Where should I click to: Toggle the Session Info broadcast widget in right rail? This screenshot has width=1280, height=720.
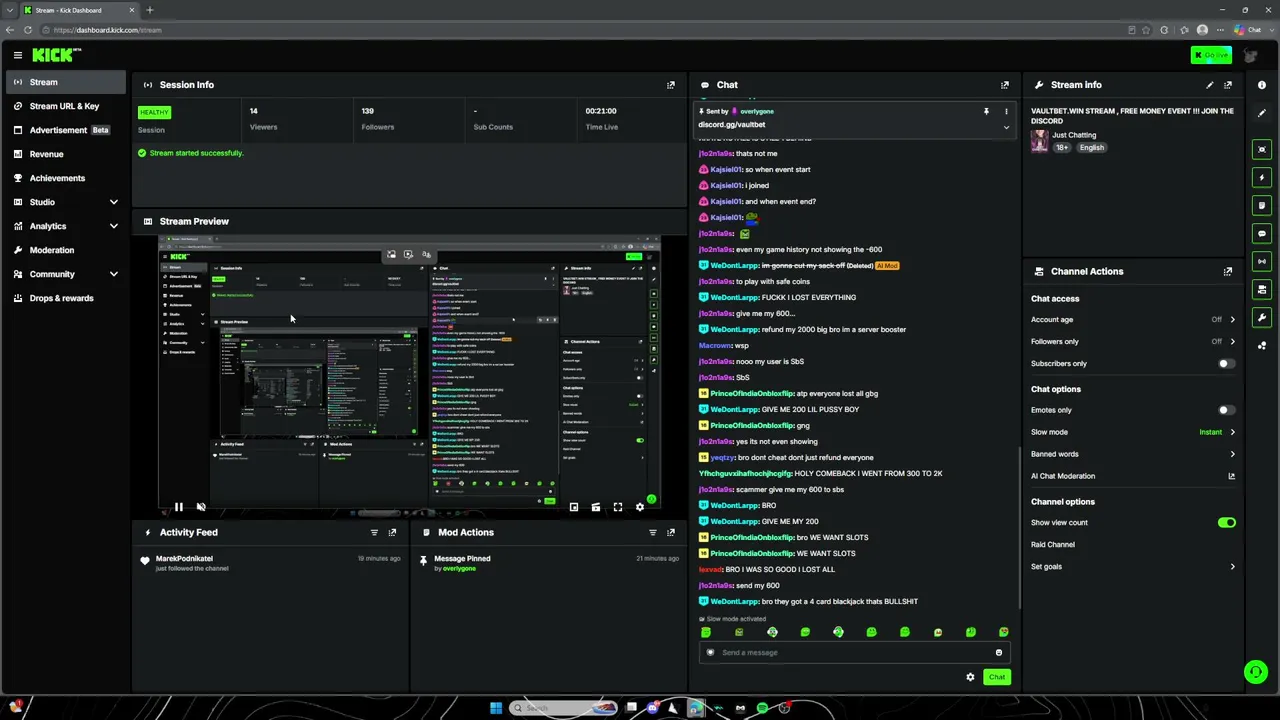point(1262,262)
